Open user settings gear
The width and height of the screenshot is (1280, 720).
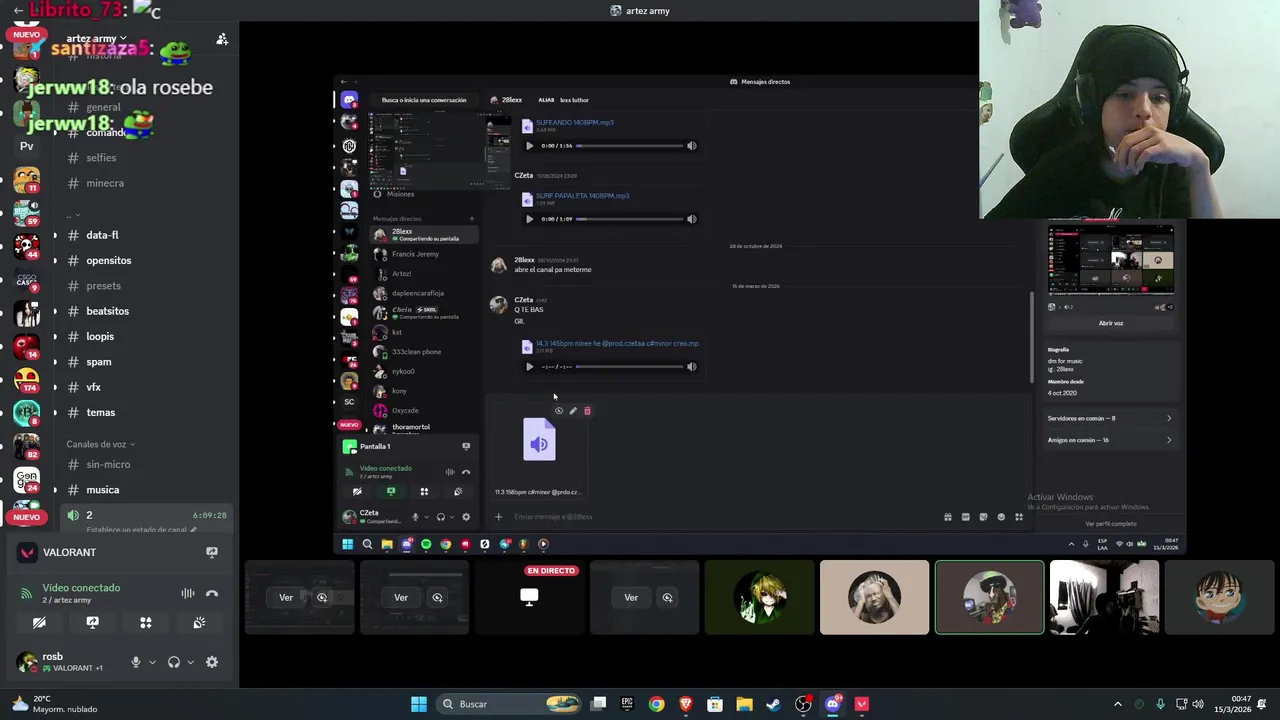click(212, 662)
